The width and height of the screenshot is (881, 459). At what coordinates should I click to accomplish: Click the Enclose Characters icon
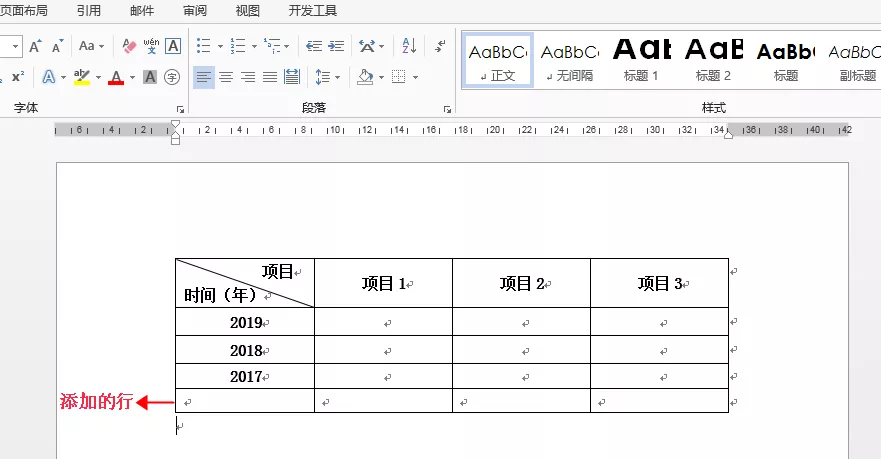tap(172, 77)
